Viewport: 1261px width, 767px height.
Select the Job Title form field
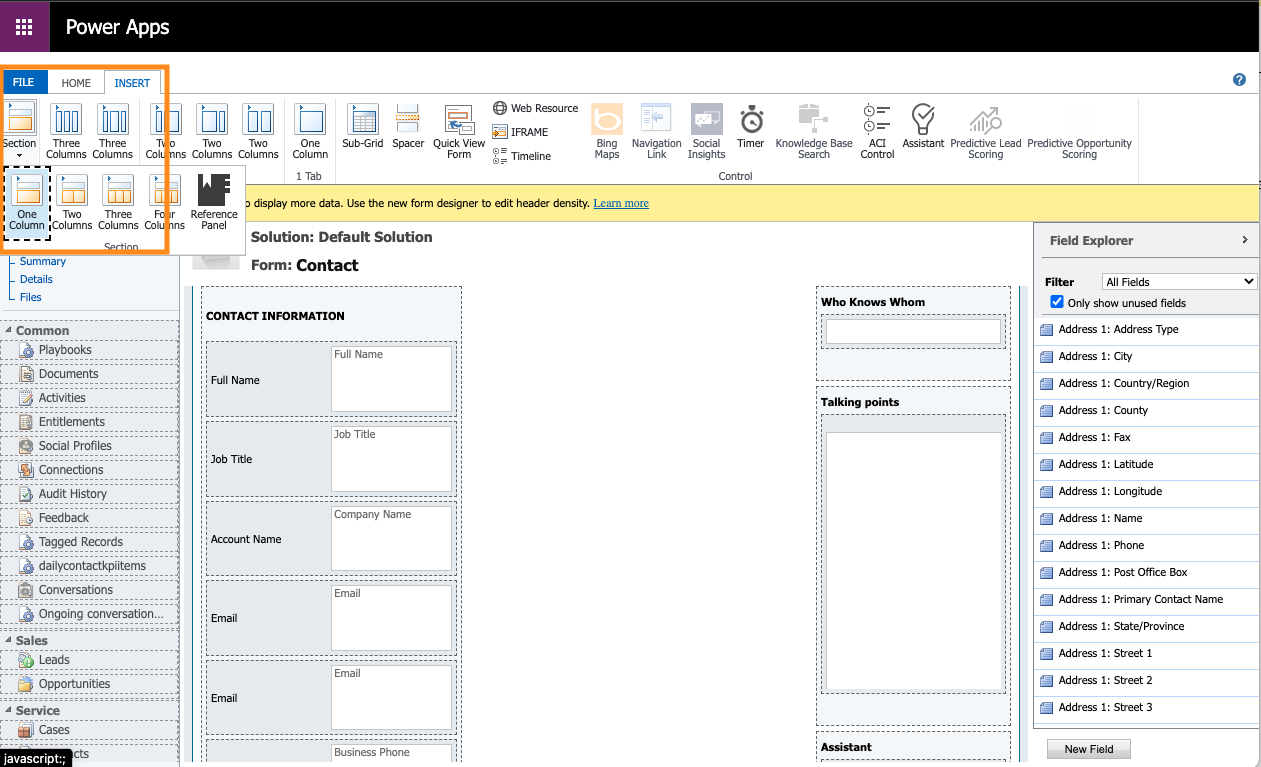pyautogui.click(x=331, y=459)
